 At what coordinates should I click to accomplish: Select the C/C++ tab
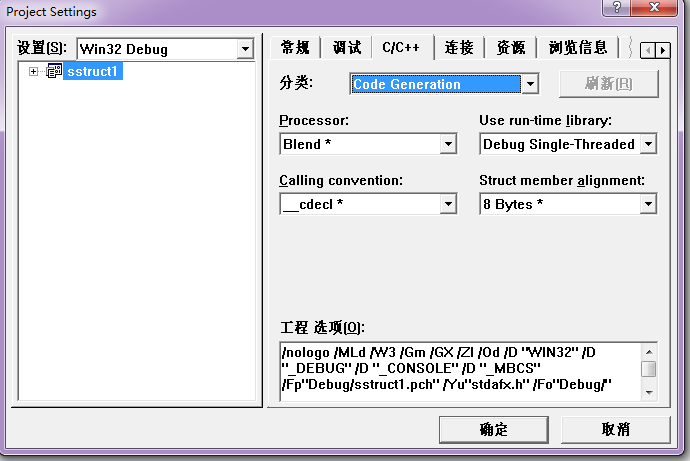coord(401,47)
